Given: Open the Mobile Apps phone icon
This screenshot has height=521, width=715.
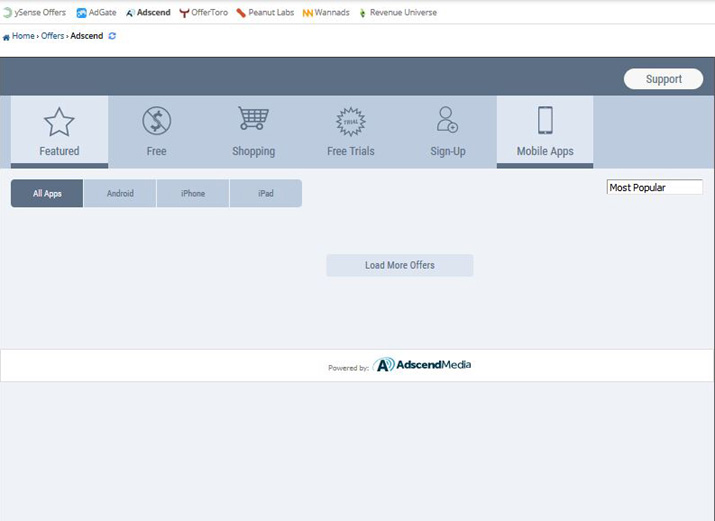Looking at the screenshot, I should (545, 120).
